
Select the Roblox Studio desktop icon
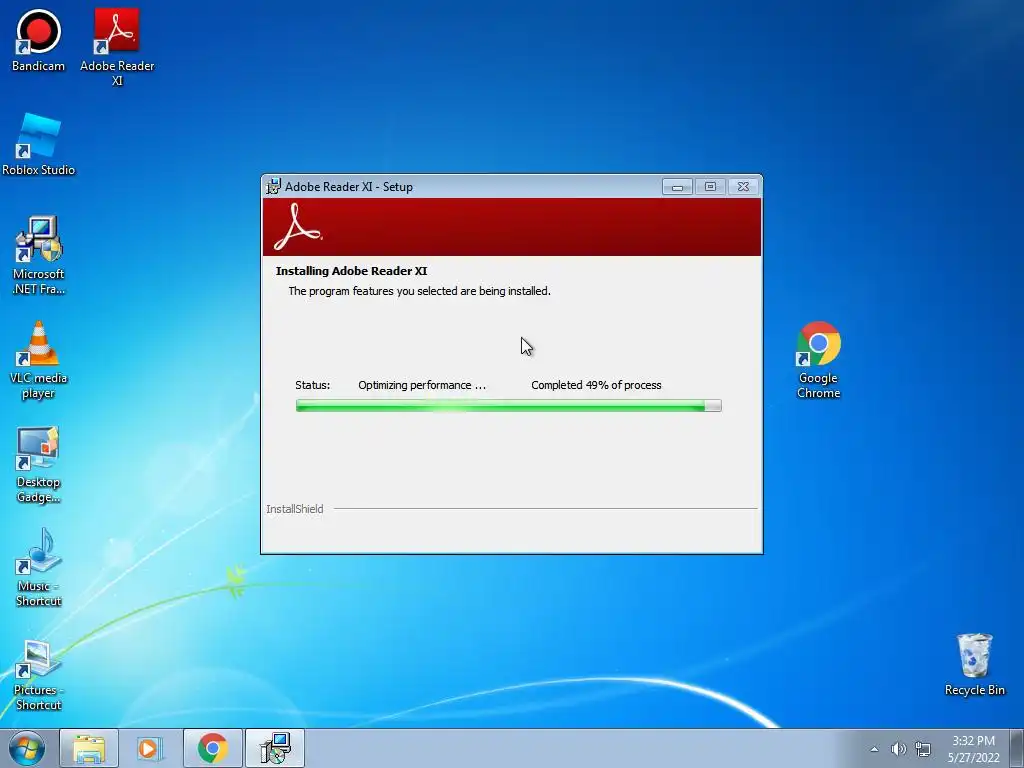coord(39,144)
